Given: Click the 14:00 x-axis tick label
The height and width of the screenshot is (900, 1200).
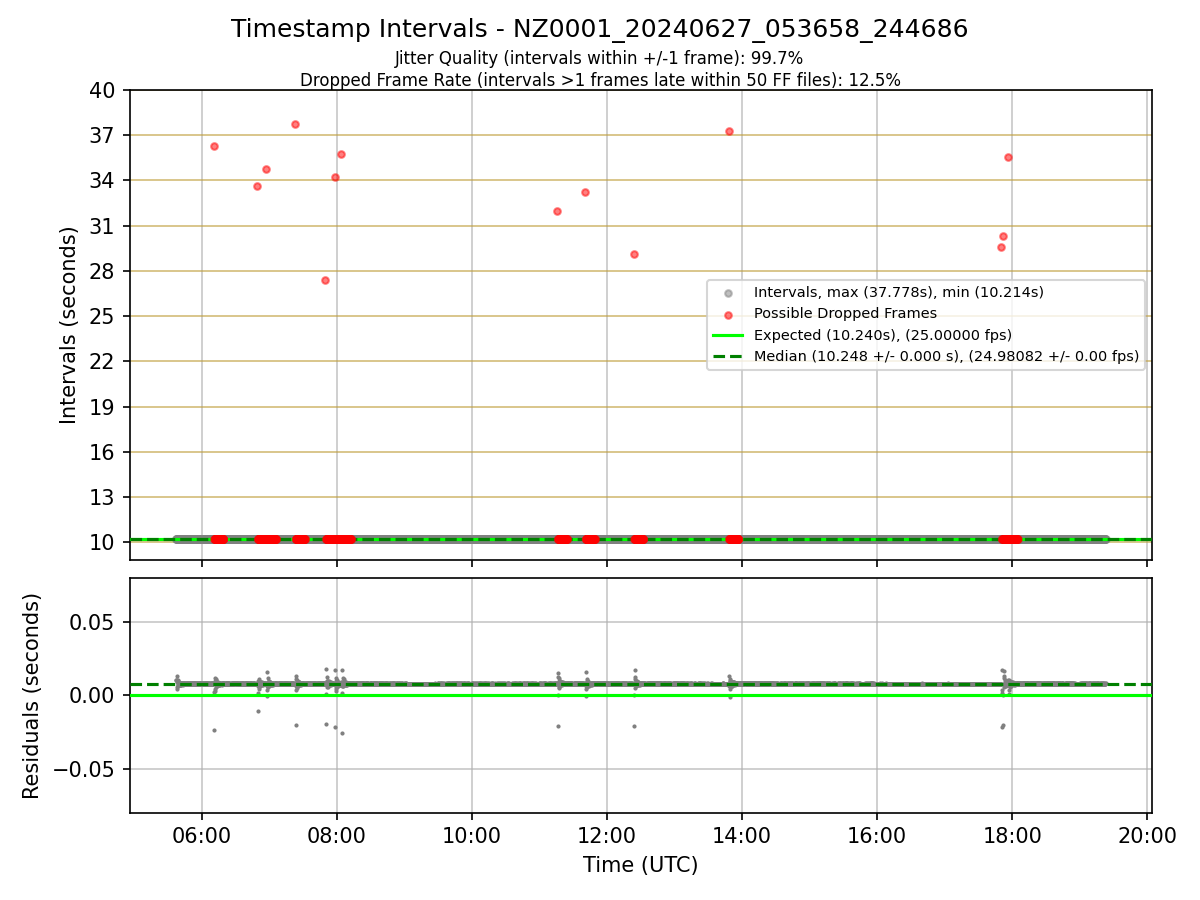Looking at the screenshot, I should pyautogui.click(x=742, y=835).
